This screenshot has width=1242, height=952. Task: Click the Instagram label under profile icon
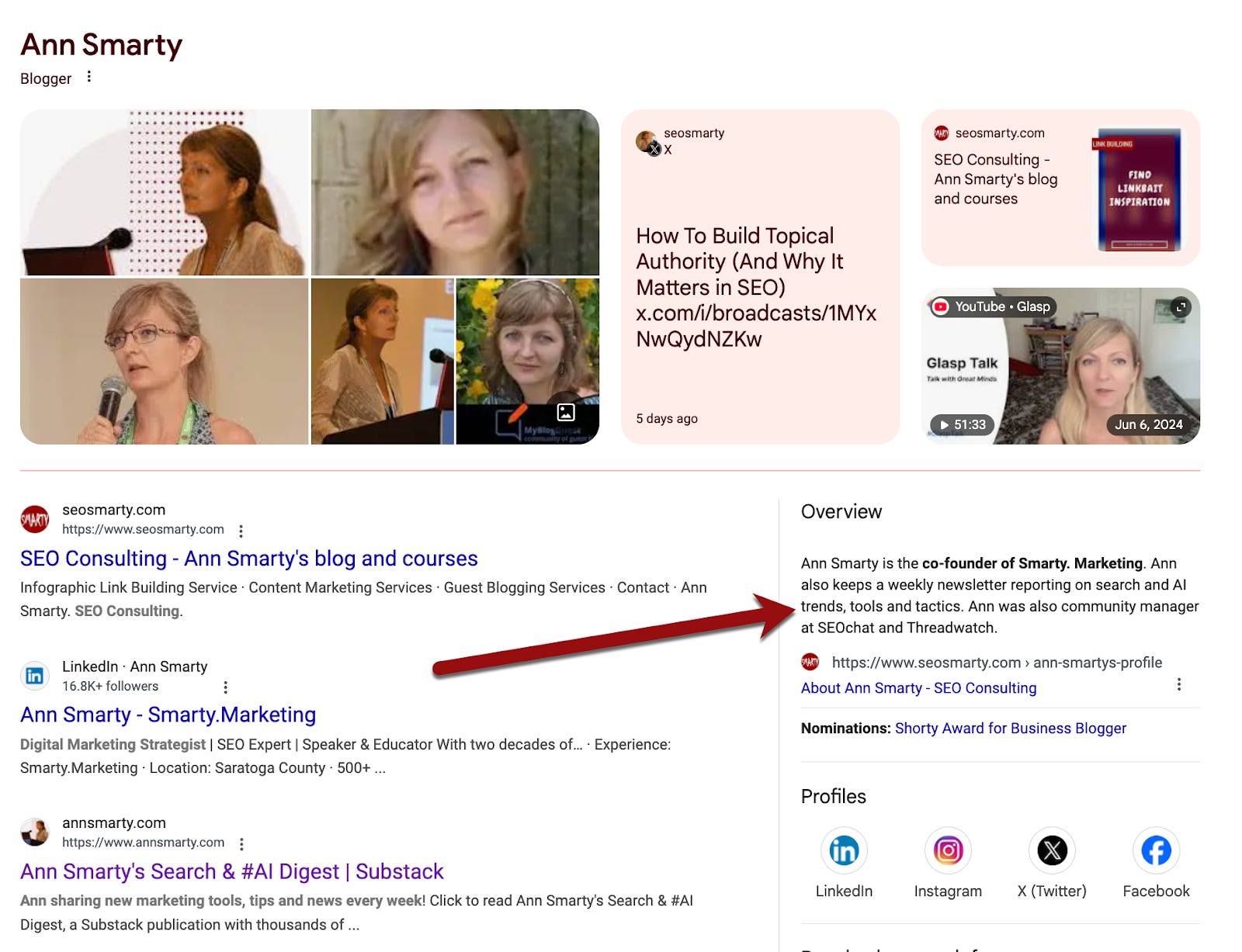coord(948,891)
